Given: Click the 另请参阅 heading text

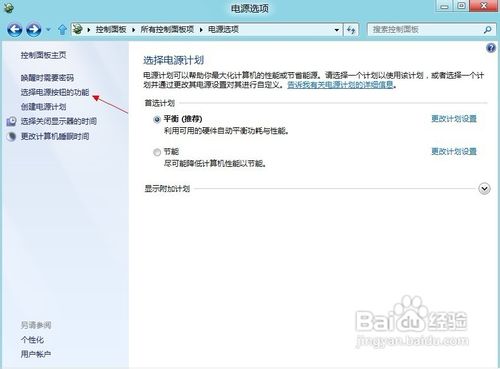Looking at the screenshot, I should point(36,325).
